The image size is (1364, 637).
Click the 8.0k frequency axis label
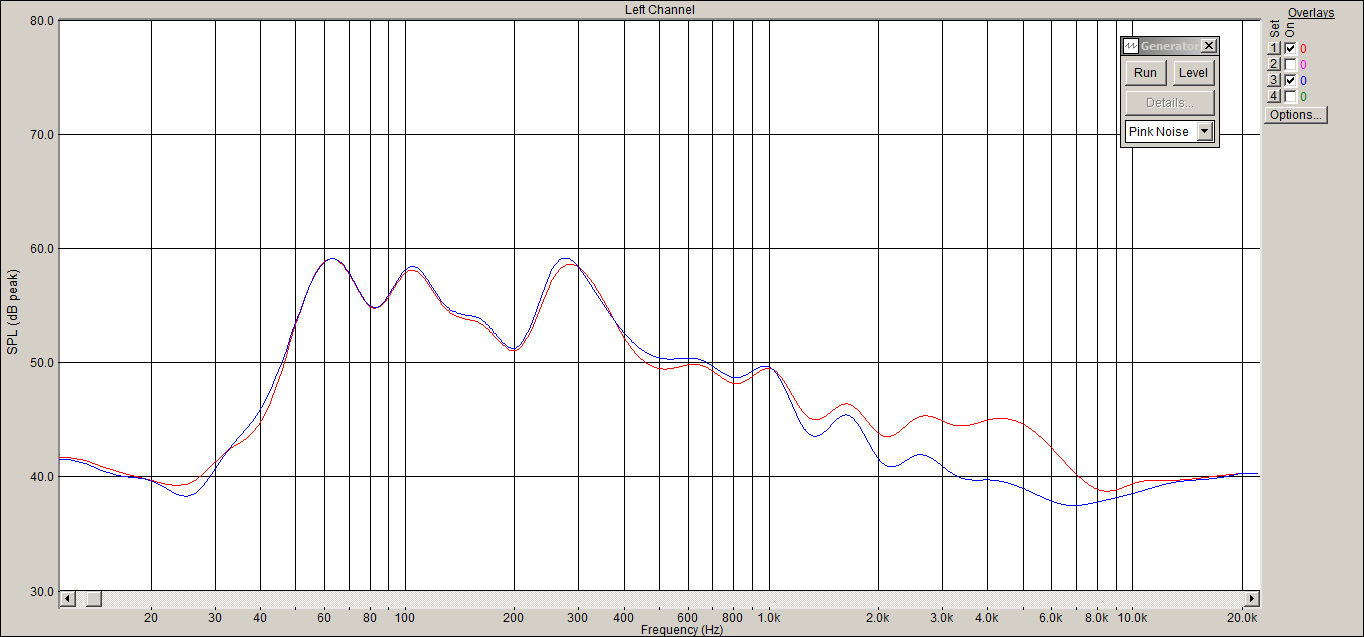tap(1097, 618)
